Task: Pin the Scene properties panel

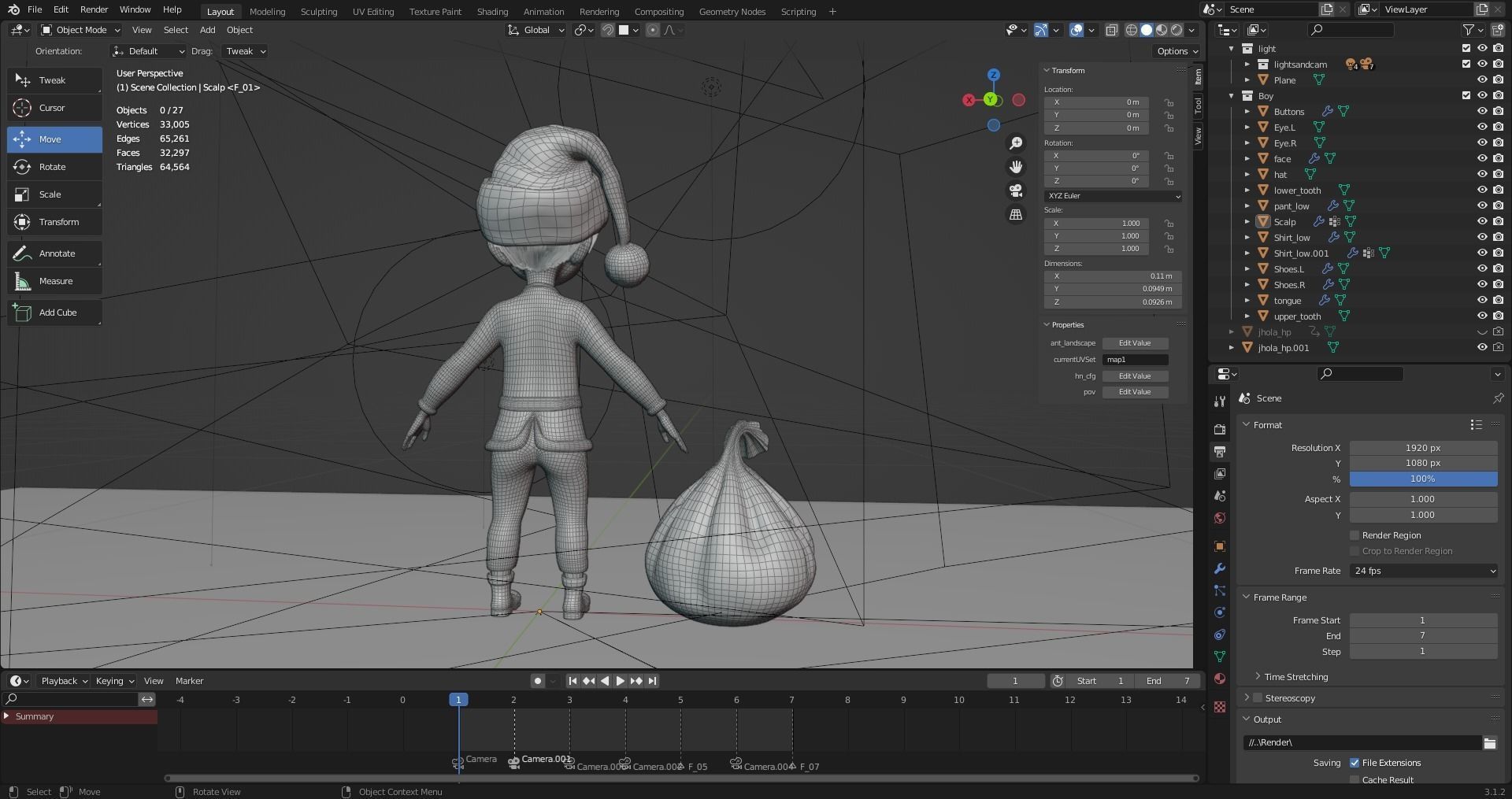Action: coord(1498,398)
